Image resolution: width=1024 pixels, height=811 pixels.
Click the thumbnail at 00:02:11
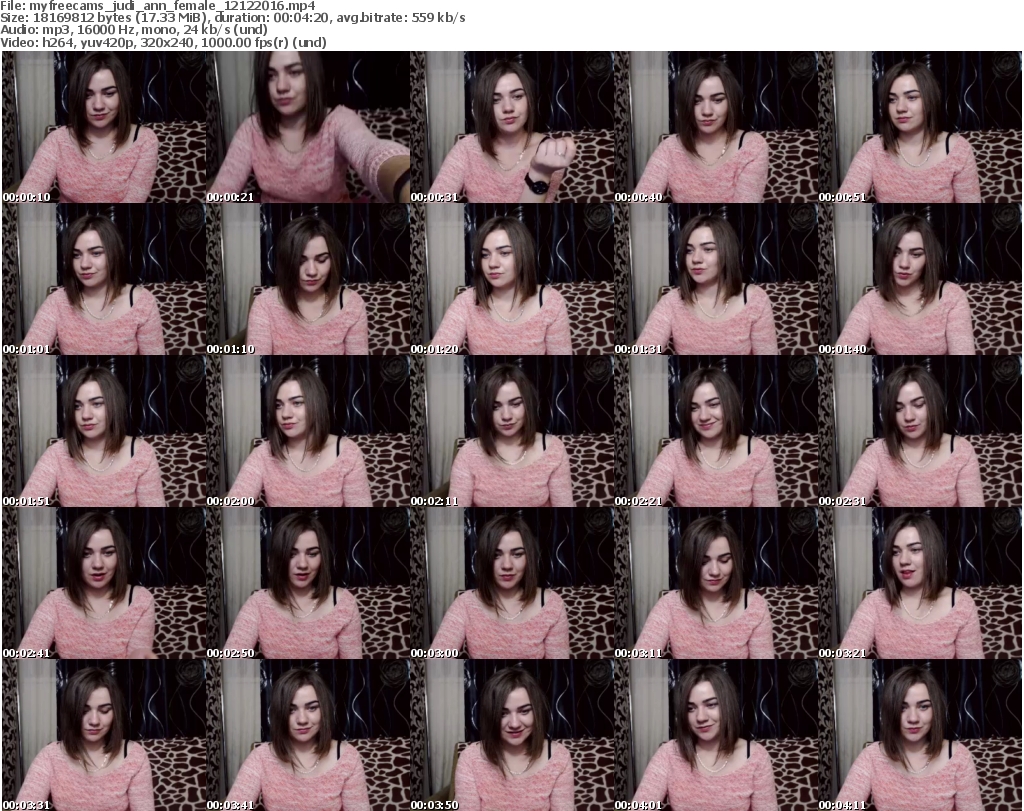pyautogui.click(x=511, y=432)
